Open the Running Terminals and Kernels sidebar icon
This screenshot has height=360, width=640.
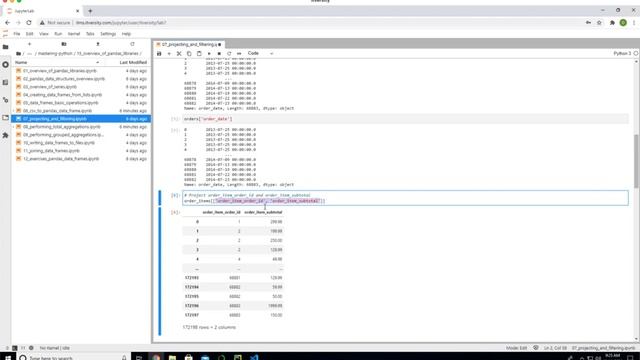click(5, 65)
